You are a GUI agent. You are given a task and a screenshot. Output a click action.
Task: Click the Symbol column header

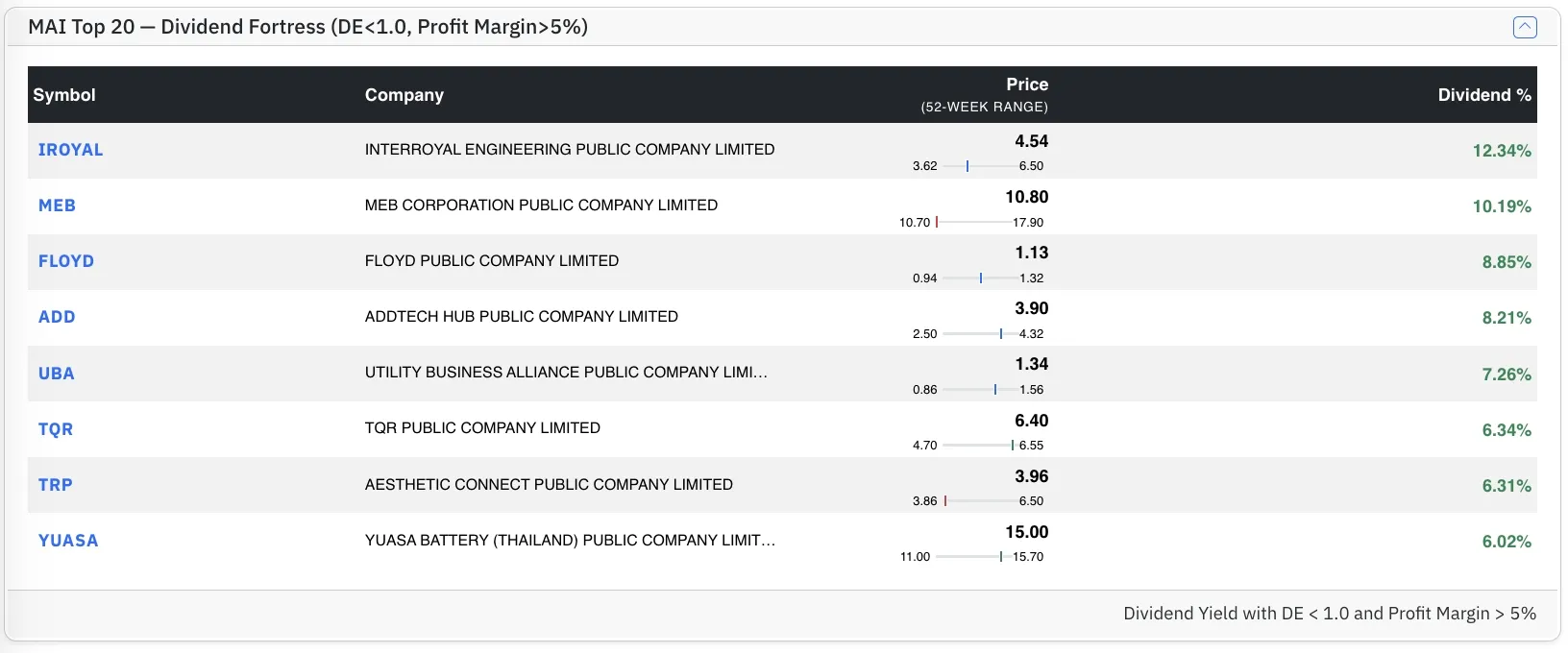[64, 95]
